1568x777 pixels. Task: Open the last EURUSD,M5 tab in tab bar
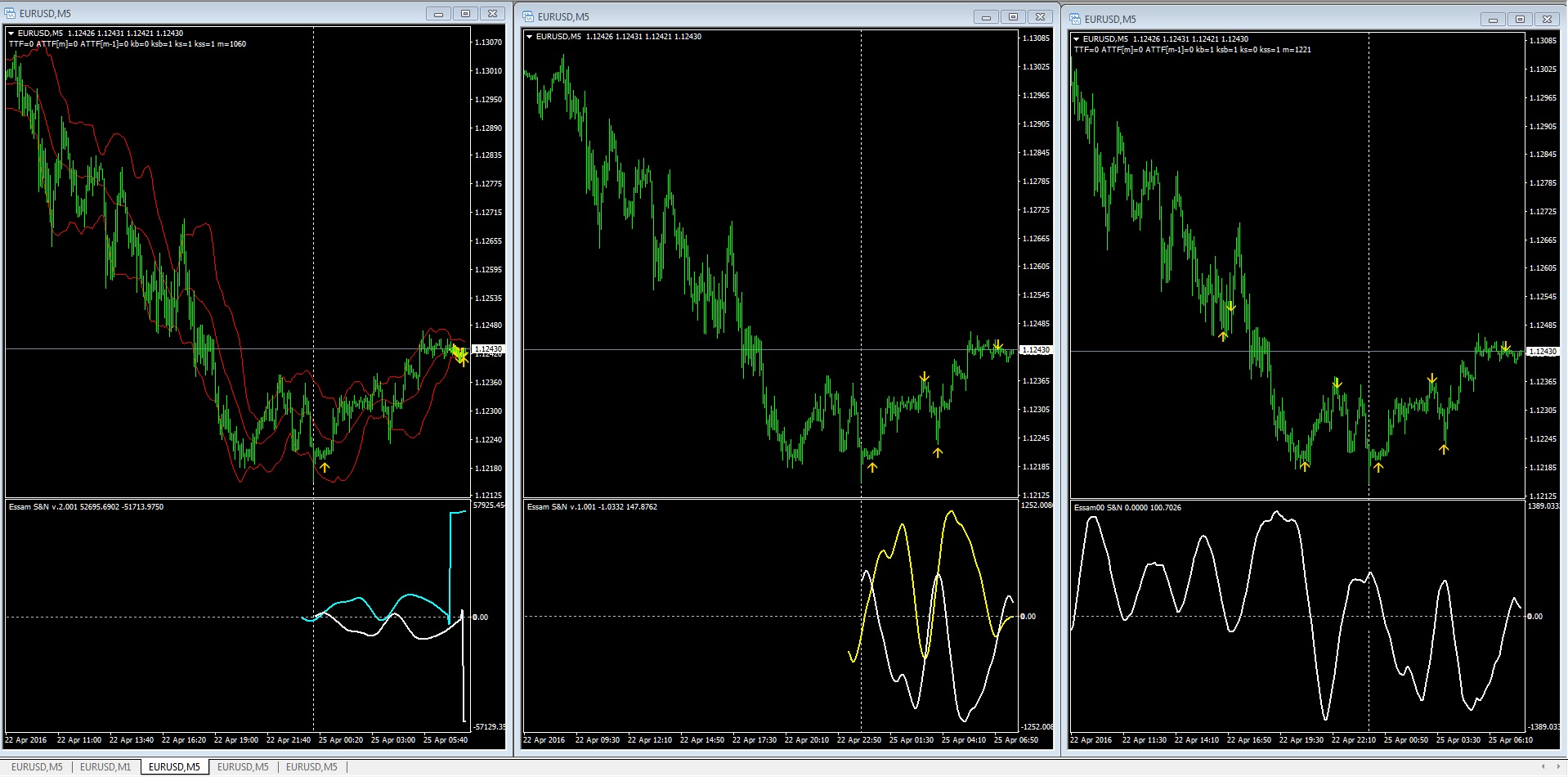[311, 767]
